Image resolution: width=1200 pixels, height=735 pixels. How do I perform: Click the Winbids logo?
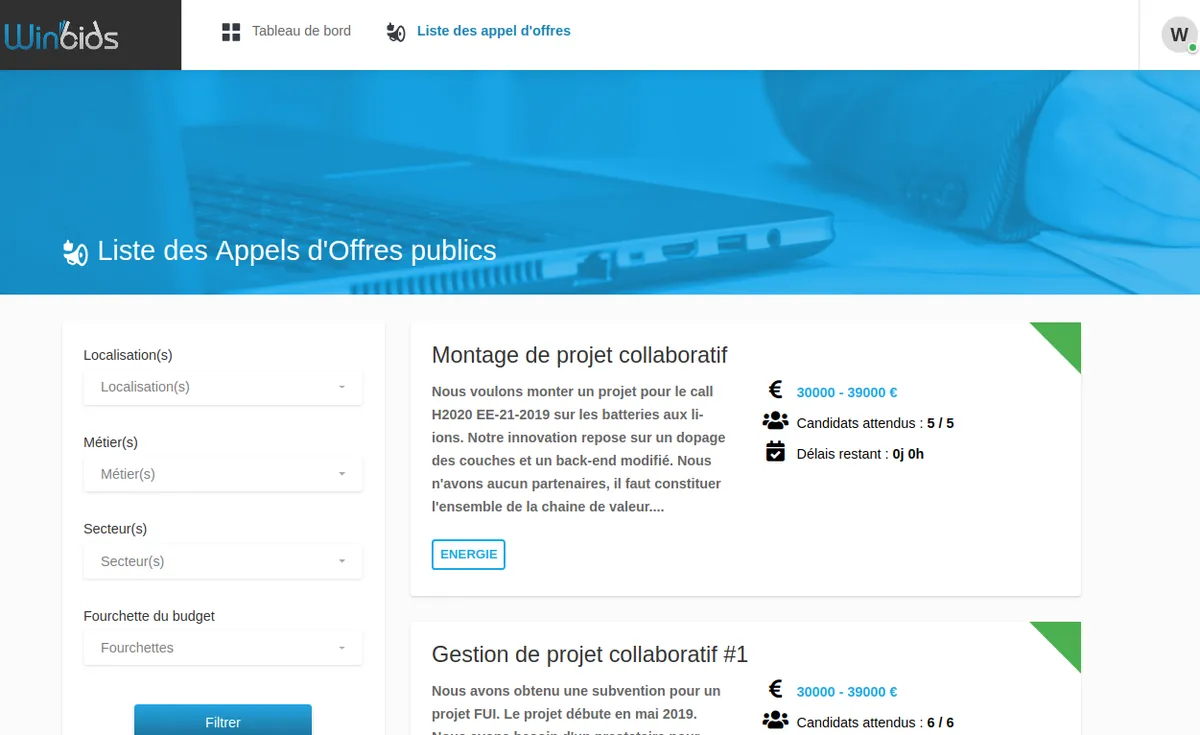(x=62, y=36)
